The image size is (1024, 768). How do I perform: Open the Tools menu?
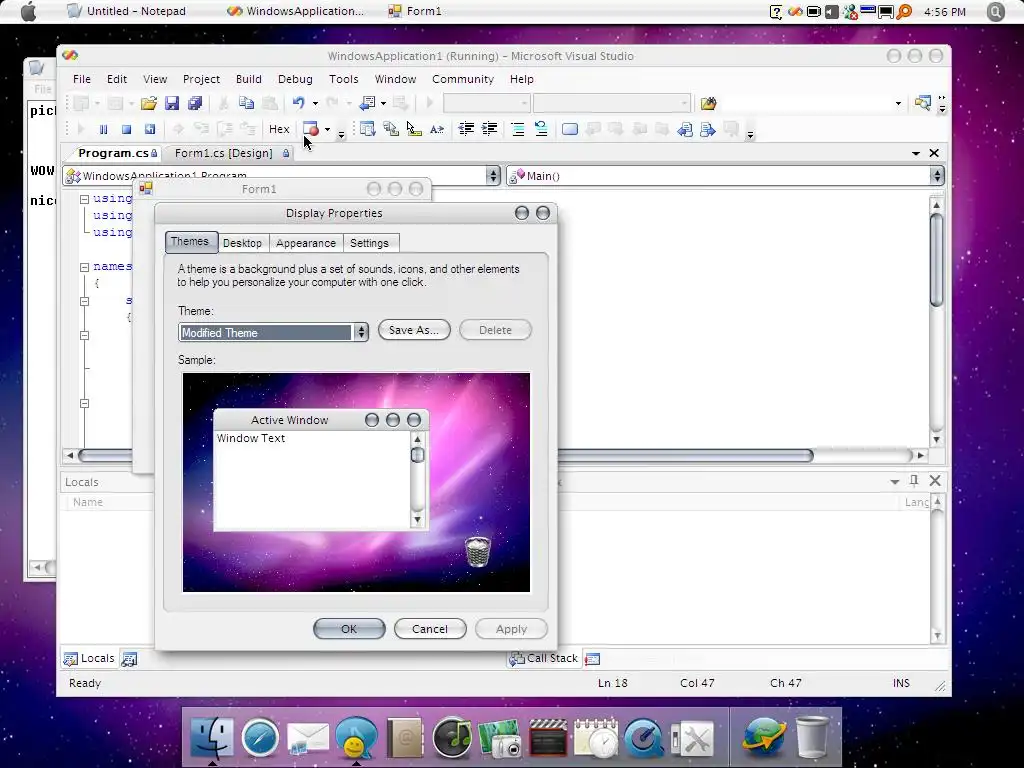pyautogui.click(x=344, y=79)
